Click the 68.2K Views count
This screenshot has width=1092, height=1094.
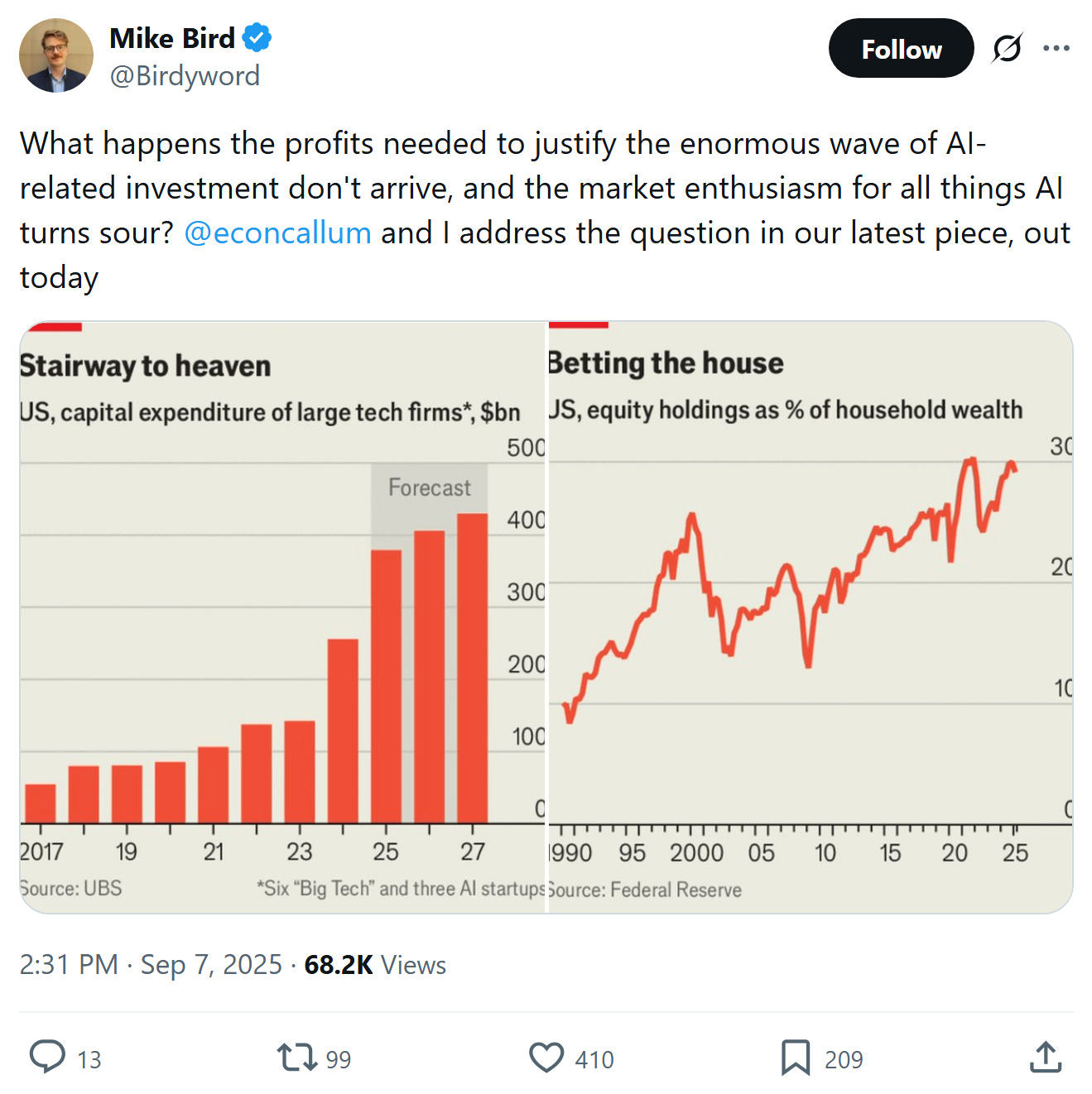pyautogui.click(x=375, y=965)
